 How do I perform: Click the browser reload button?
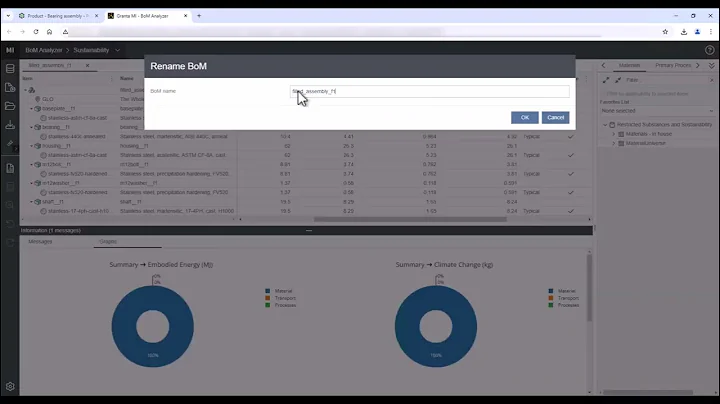pos(36,32)
